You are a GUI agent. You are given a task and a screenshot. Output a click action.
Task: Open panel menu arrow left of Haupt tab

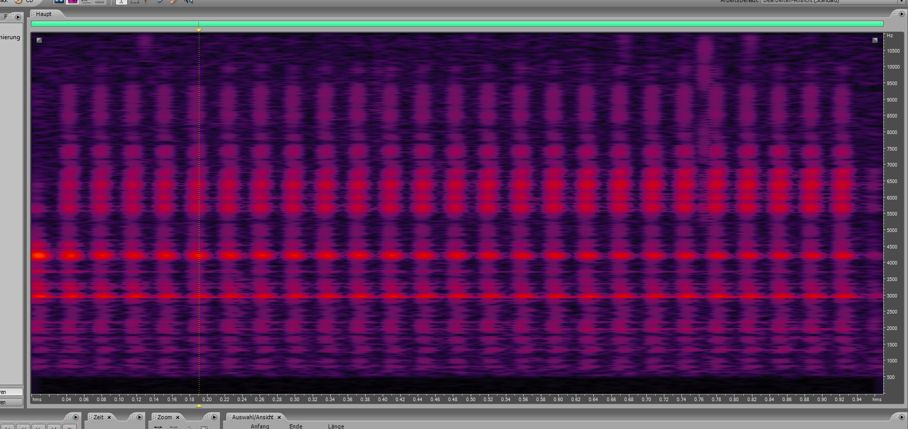[x=18, y=16]
